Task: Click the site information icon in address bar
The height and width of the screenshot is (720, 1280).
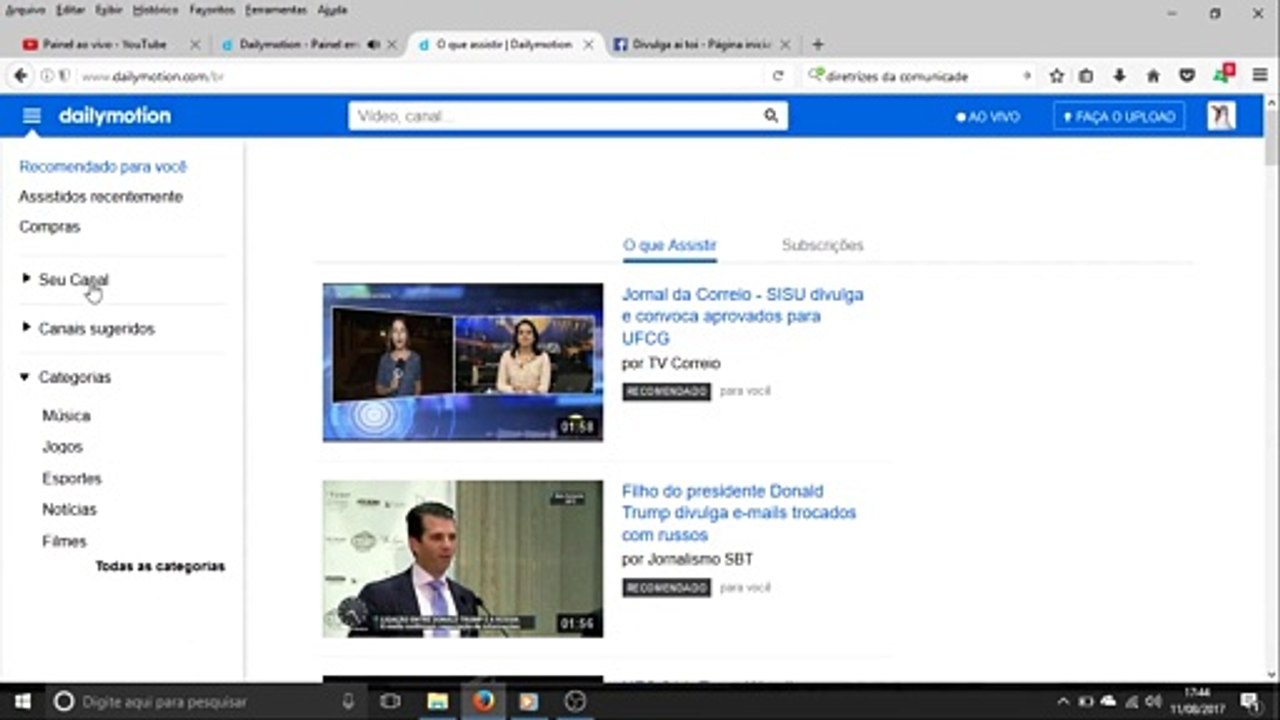Action: click(x=47, y=76)
